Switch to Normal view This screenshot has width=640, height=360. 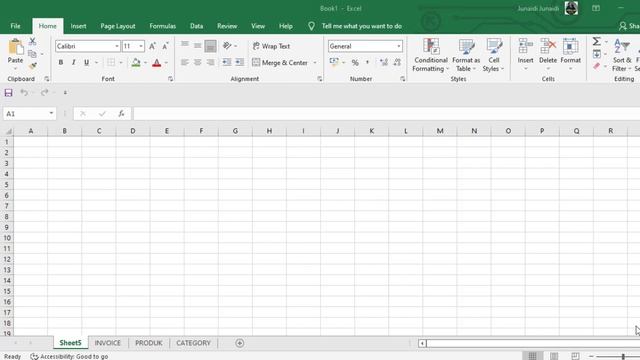532,356
